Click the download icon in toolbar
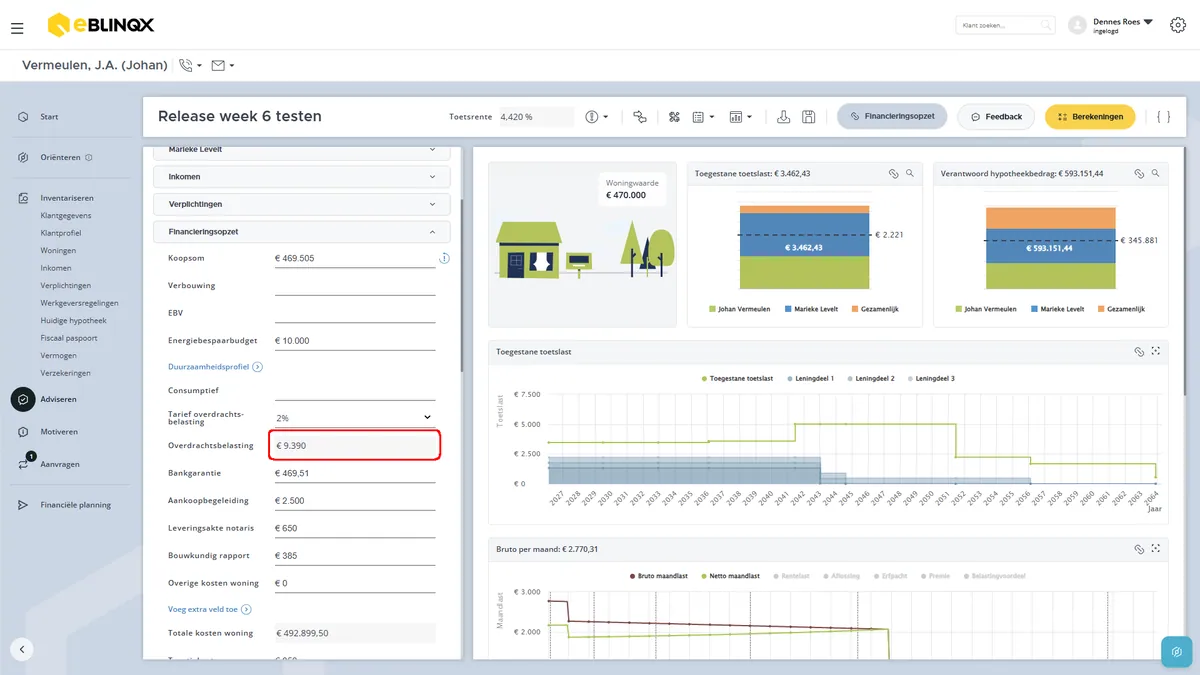Screen dimensions: 1200x675 tap(784, 117)
